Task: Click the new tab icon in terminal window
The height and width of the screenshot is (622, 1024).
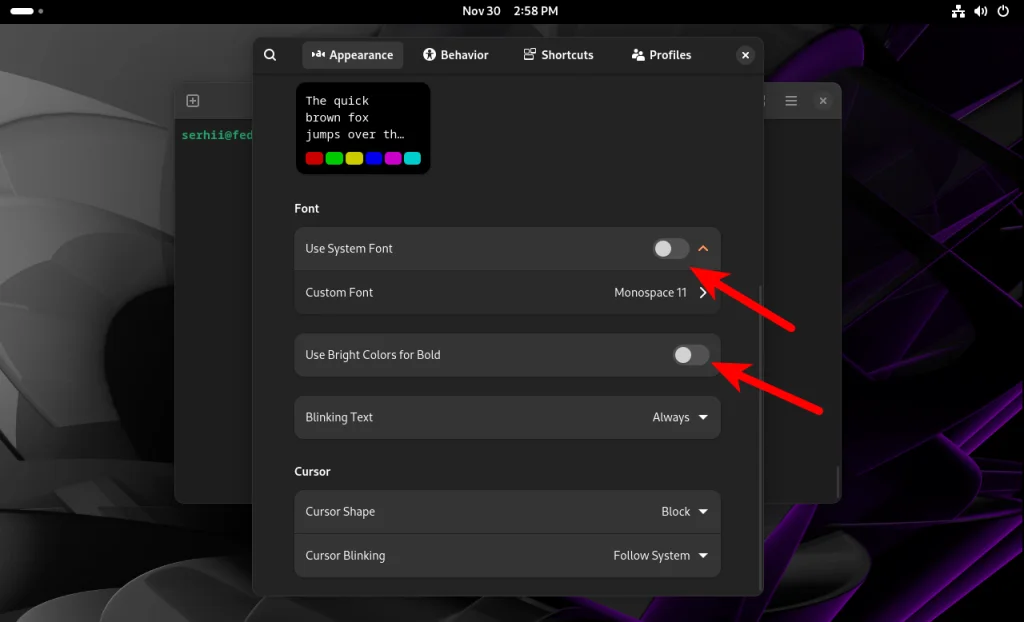Action: tap(193, 101)
